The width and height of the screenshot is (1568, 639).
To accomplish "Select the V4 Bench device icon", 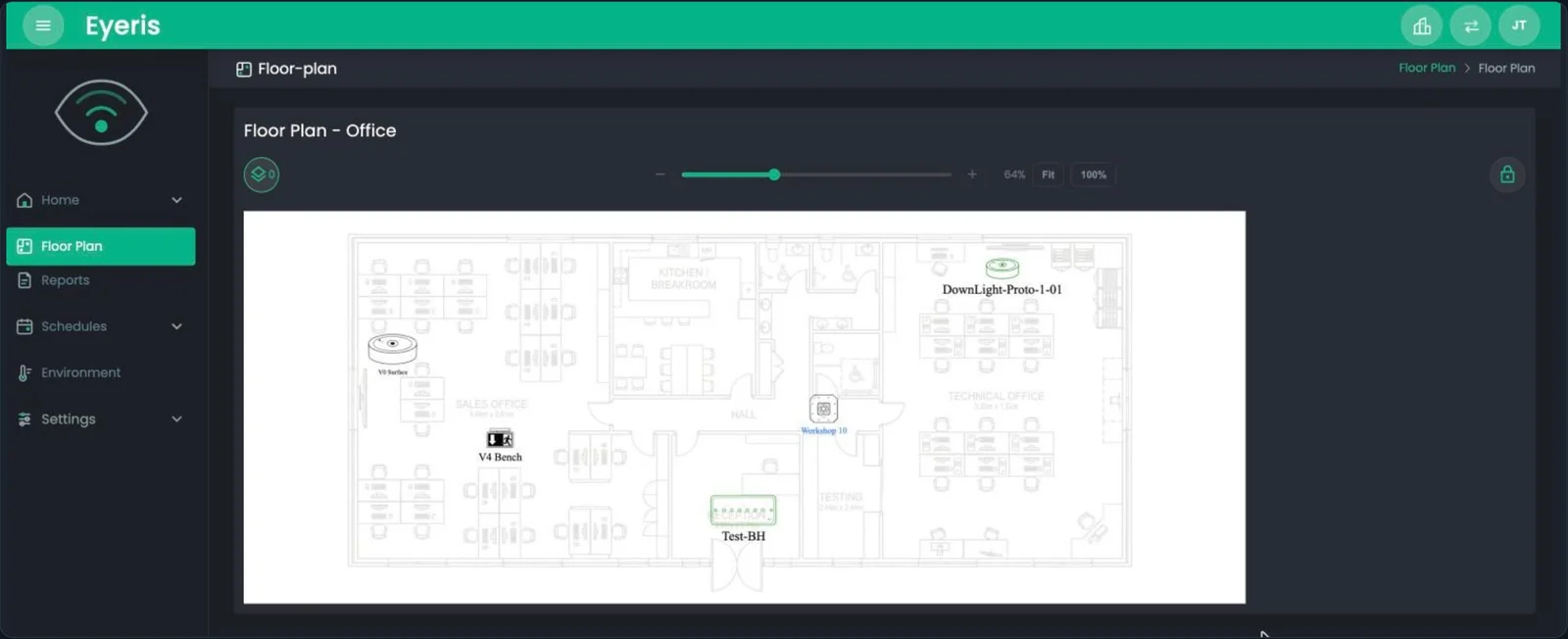I will click(500, 439).
